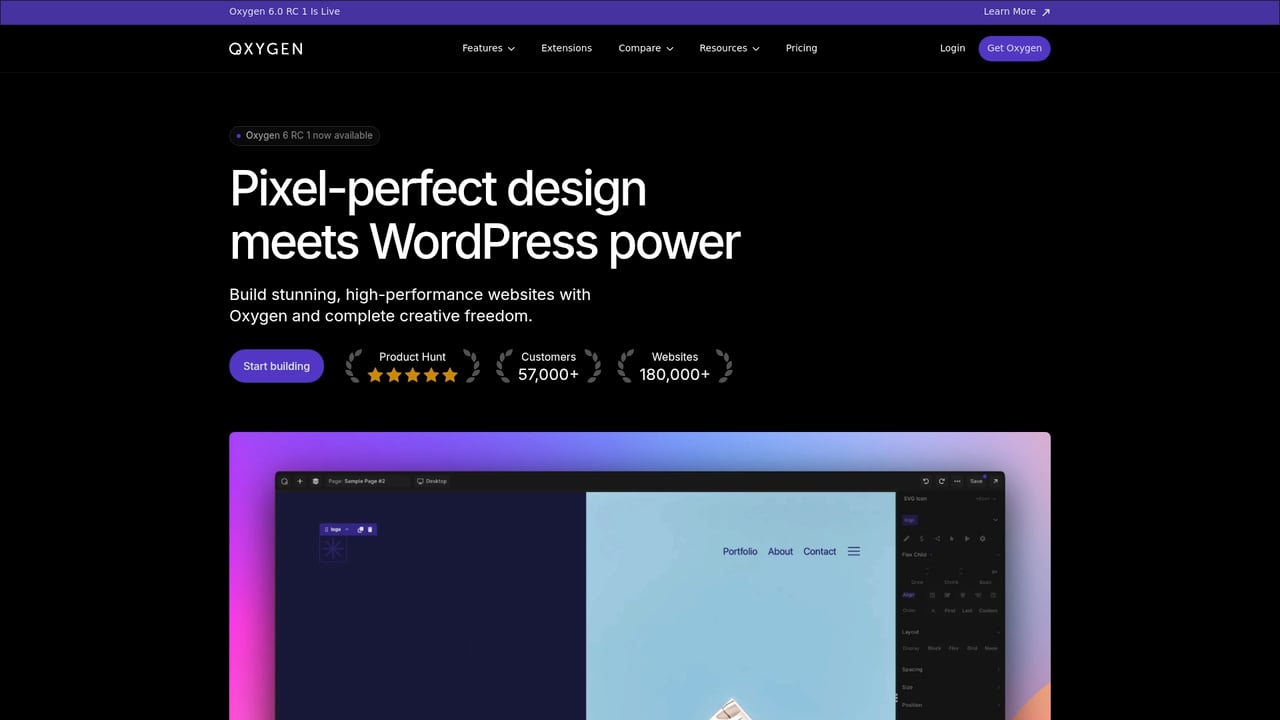The width and height of the screenshot is (1280, 720).
Task: Open the more options ellipsis beside Save
Action: (957, 481)
